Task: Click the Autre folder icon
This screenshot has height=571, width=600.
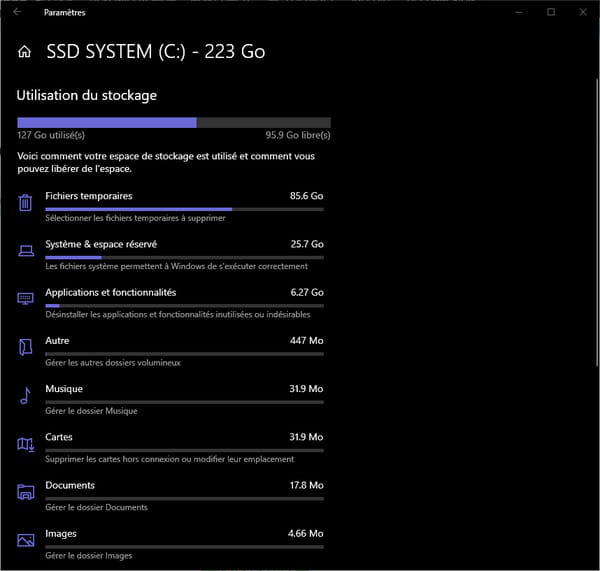Action: 26,347
